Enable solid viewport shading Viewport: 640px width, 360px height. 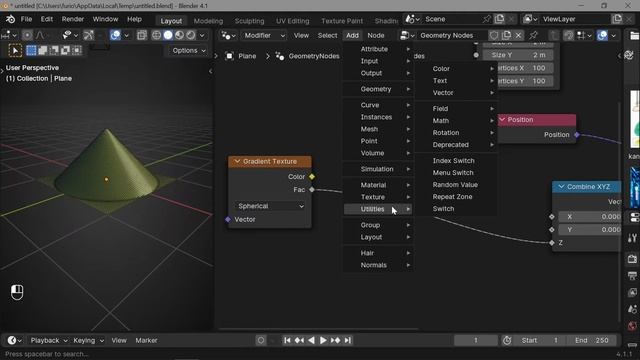[x=168, y=36]
